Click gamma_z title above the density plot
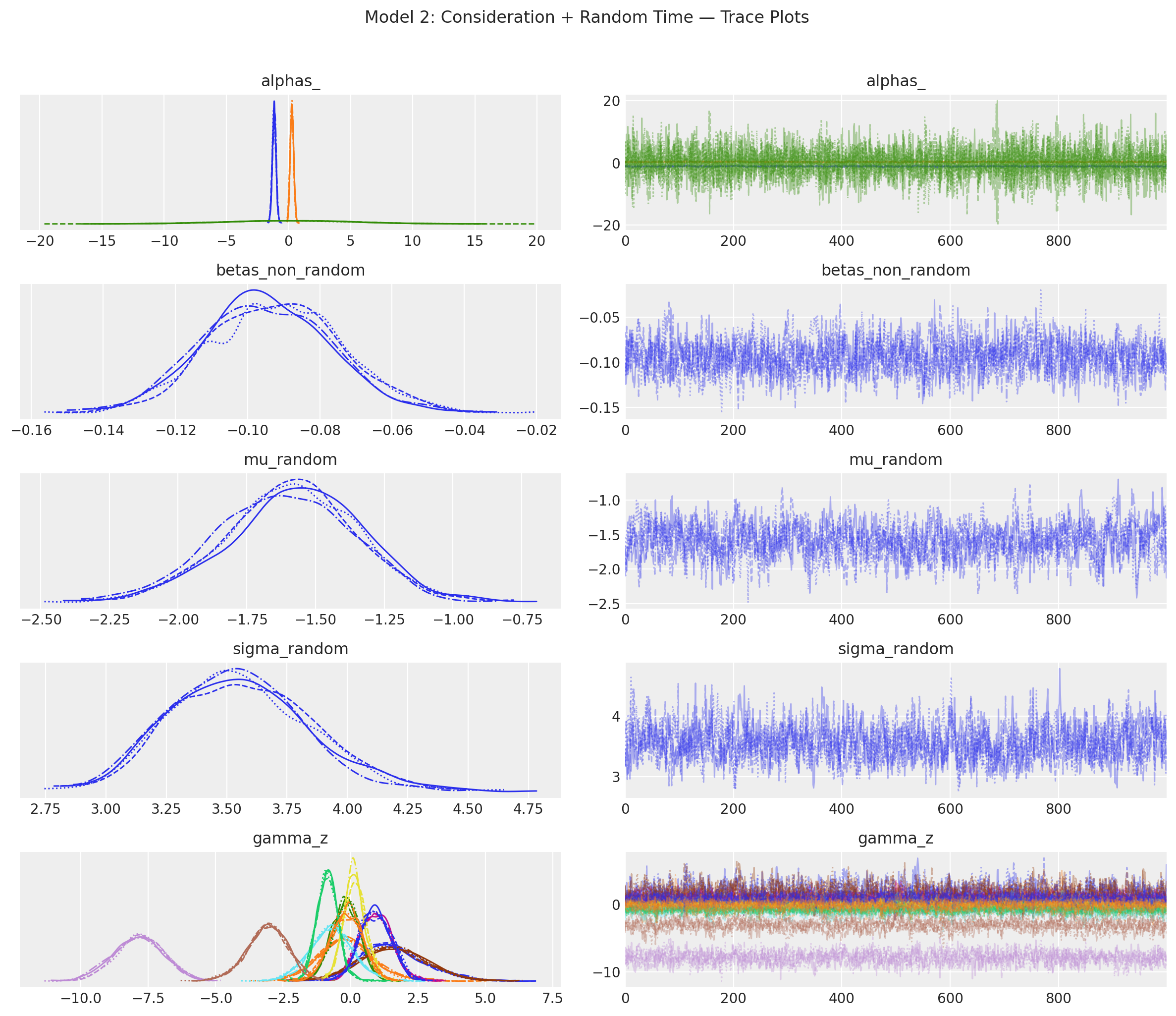 [x=291, y=838]
